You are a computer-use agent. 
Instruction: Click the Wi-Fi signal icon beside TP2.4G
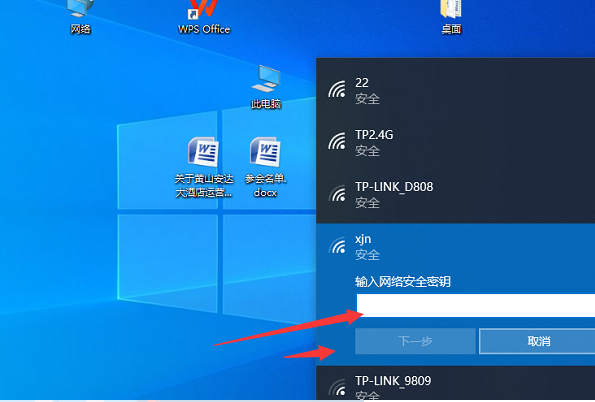337,141
